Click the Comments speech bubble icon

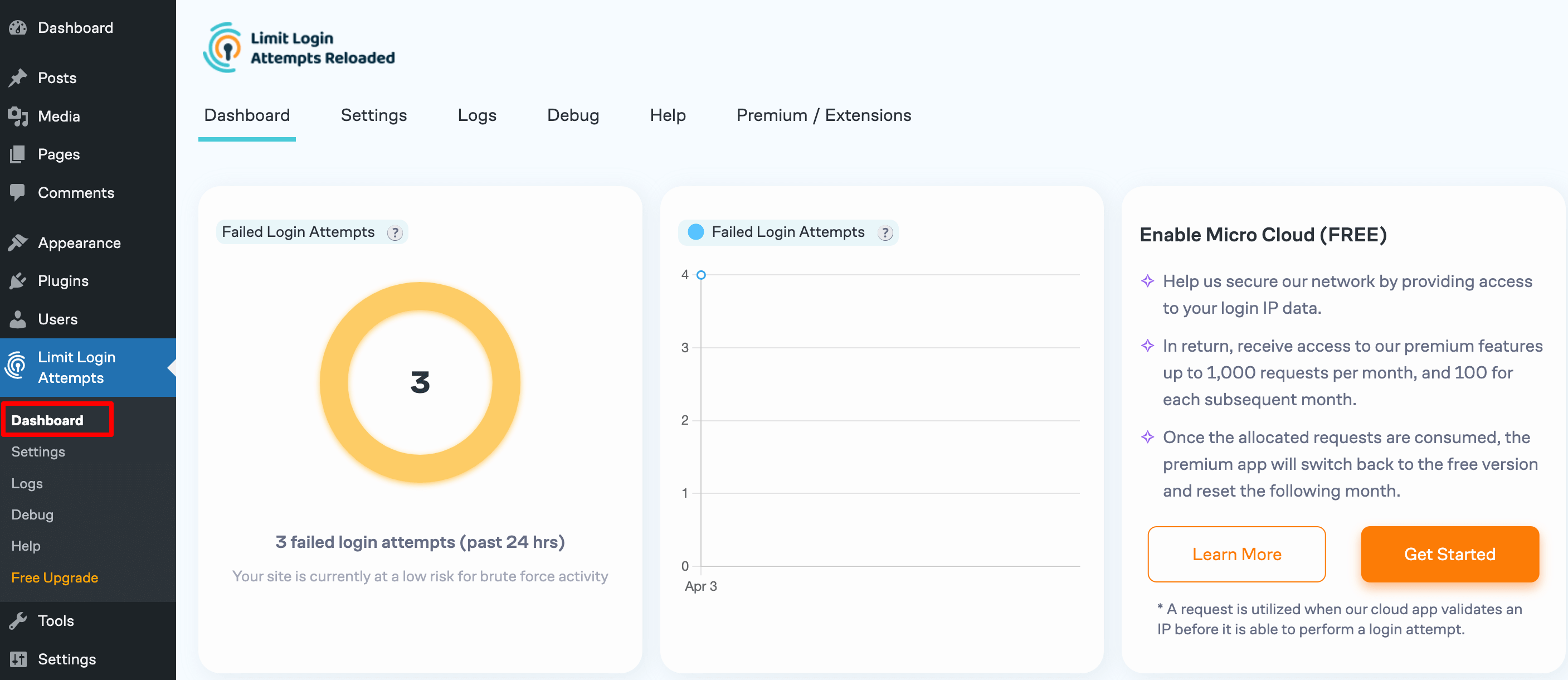18,192
